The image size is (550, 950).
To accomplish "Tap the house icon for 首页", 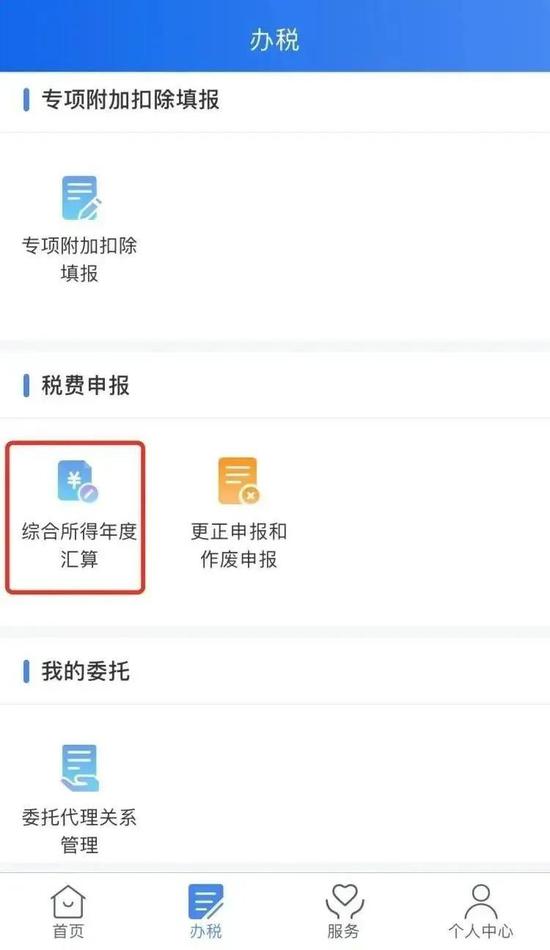I will coord(68,902).
